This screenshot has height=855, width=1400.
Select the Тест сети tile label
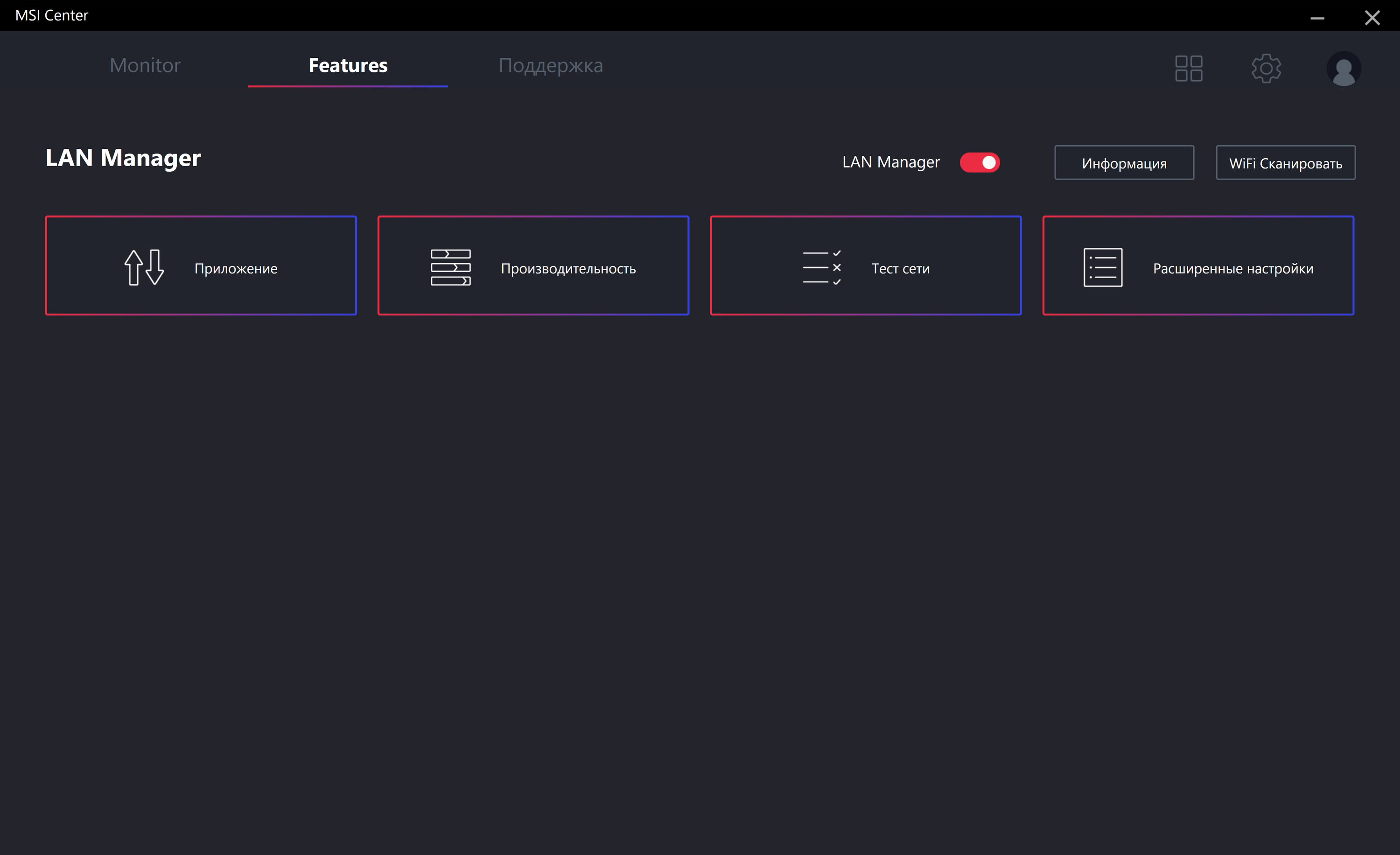pos(901,268)
